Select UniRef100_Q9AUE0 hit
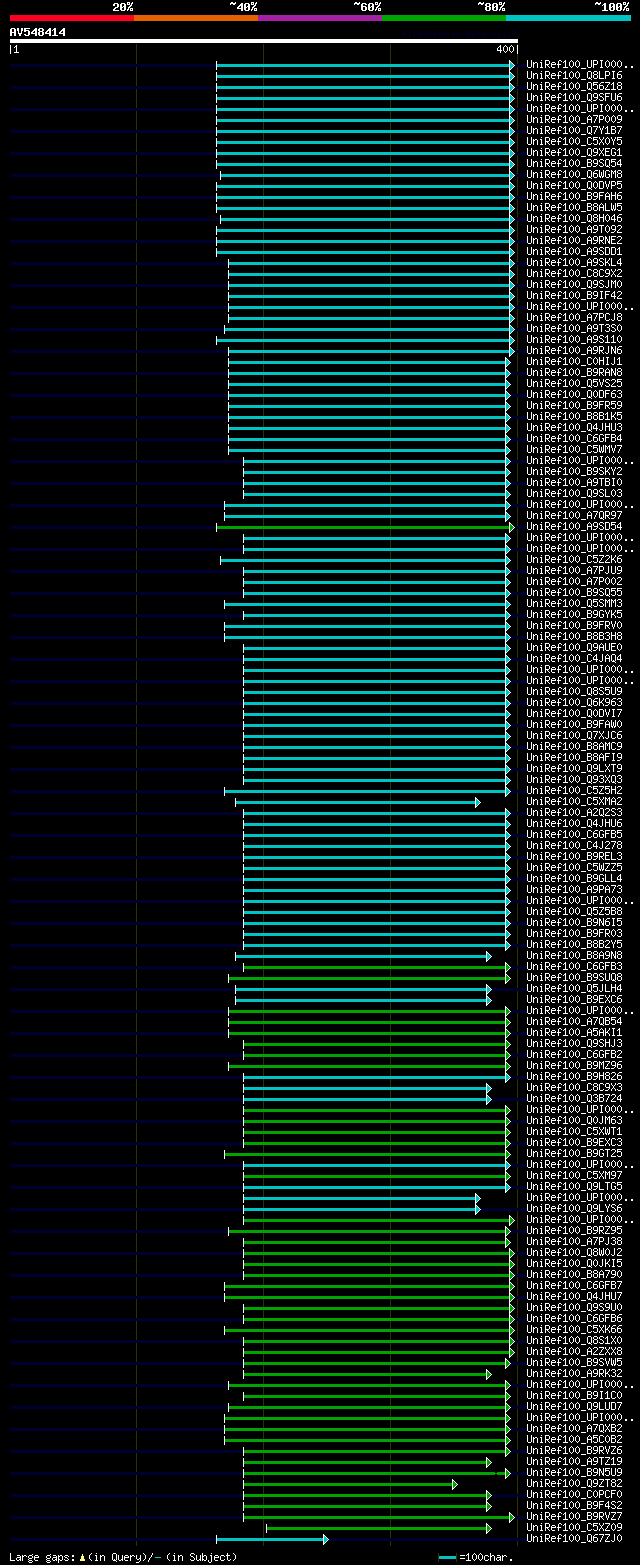Viewport: 640px width, 1565px height. point(574,647)
